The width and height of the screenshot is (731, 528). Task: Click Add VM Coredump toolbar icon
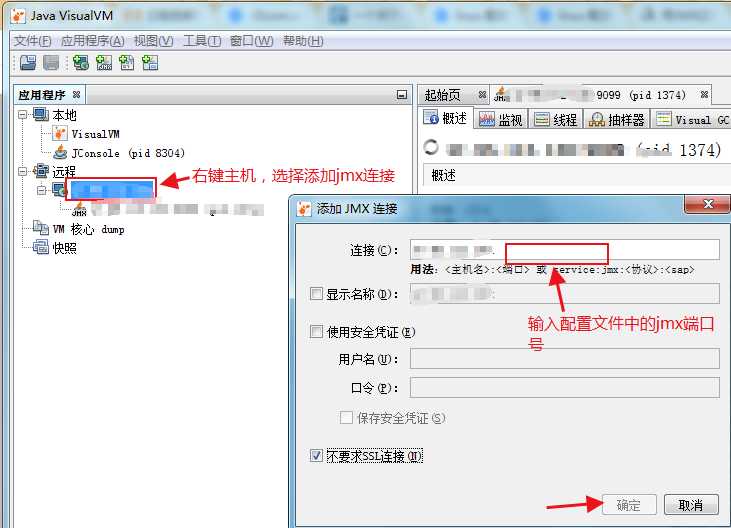(x=127, y=62)
